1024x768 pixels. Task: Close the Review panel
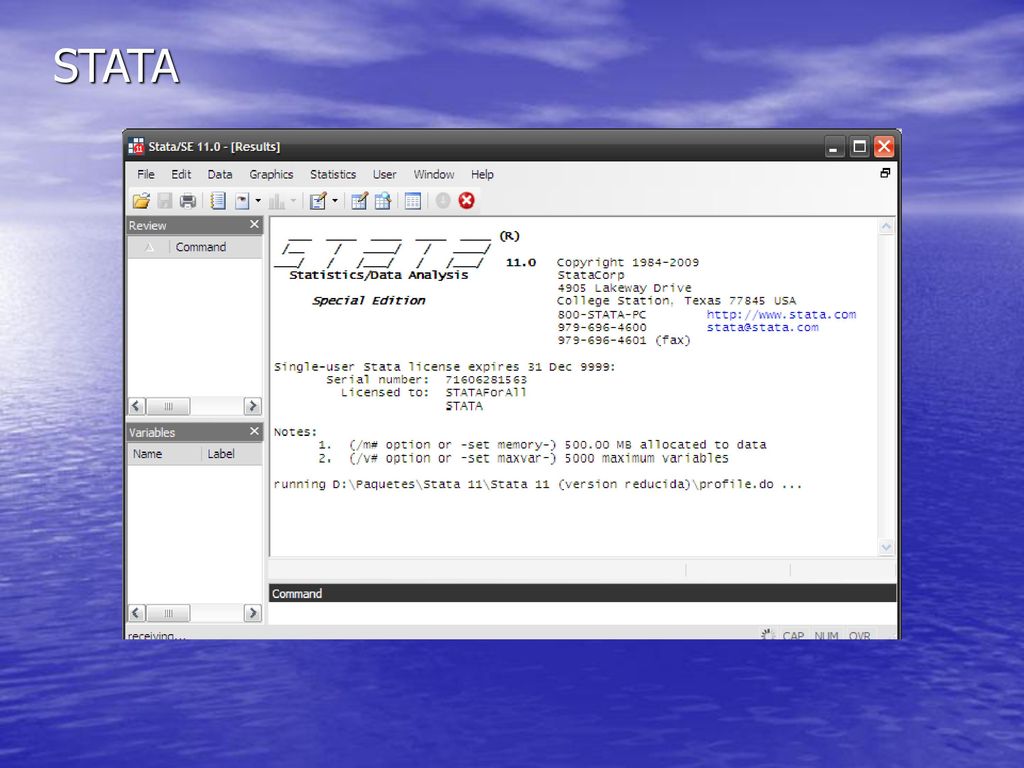[x=255, y=225]
